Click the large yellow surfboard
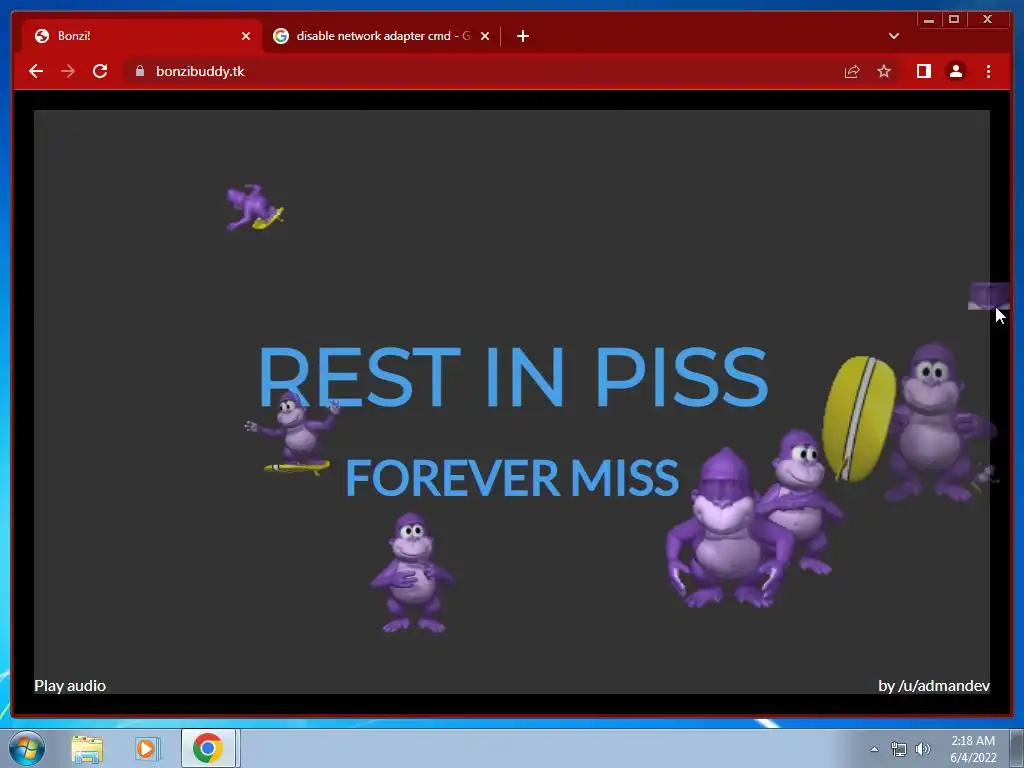This screenshot has width=1024, height=768. click(x=858, y=419)
